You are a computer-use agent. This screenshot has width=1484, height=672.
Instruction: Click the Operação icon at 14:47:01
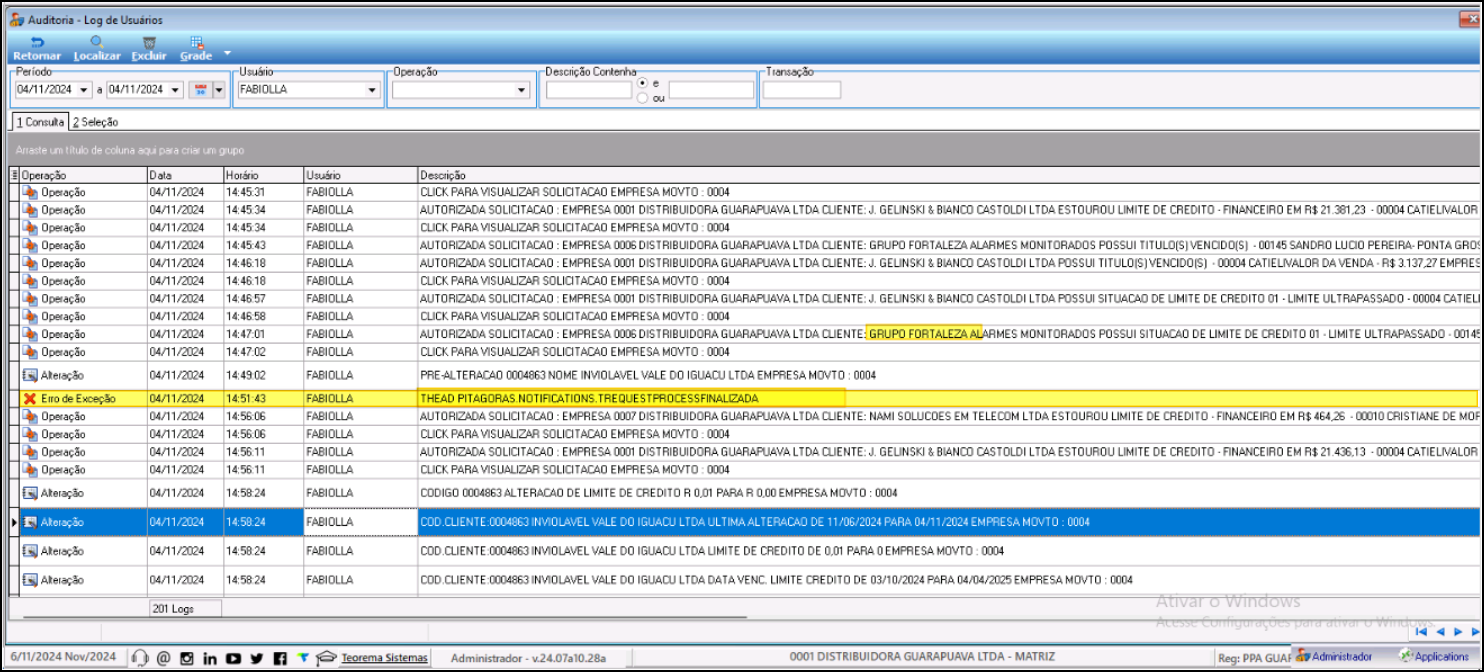(30, 334)
